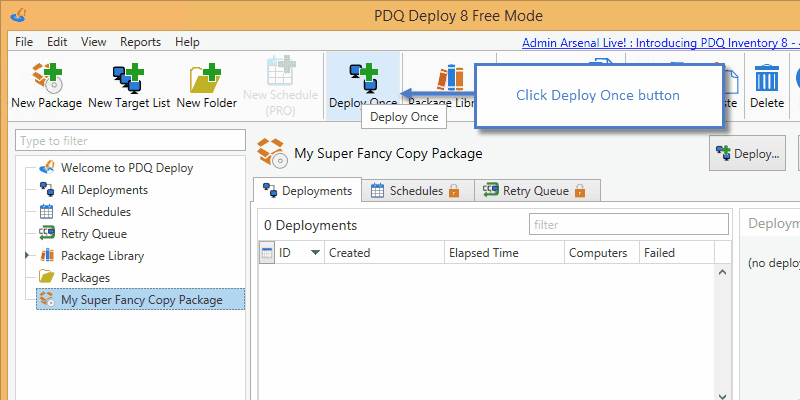
Task: Open the File menu
Action: click(24, 42)
